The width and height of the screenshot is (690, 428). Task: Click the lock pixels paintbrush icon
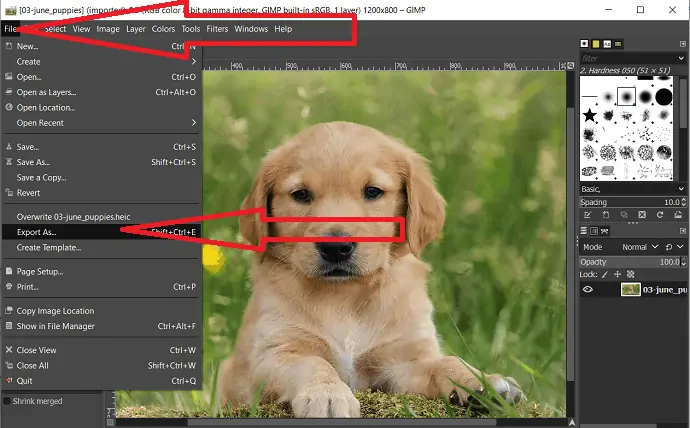click(607, 273)
